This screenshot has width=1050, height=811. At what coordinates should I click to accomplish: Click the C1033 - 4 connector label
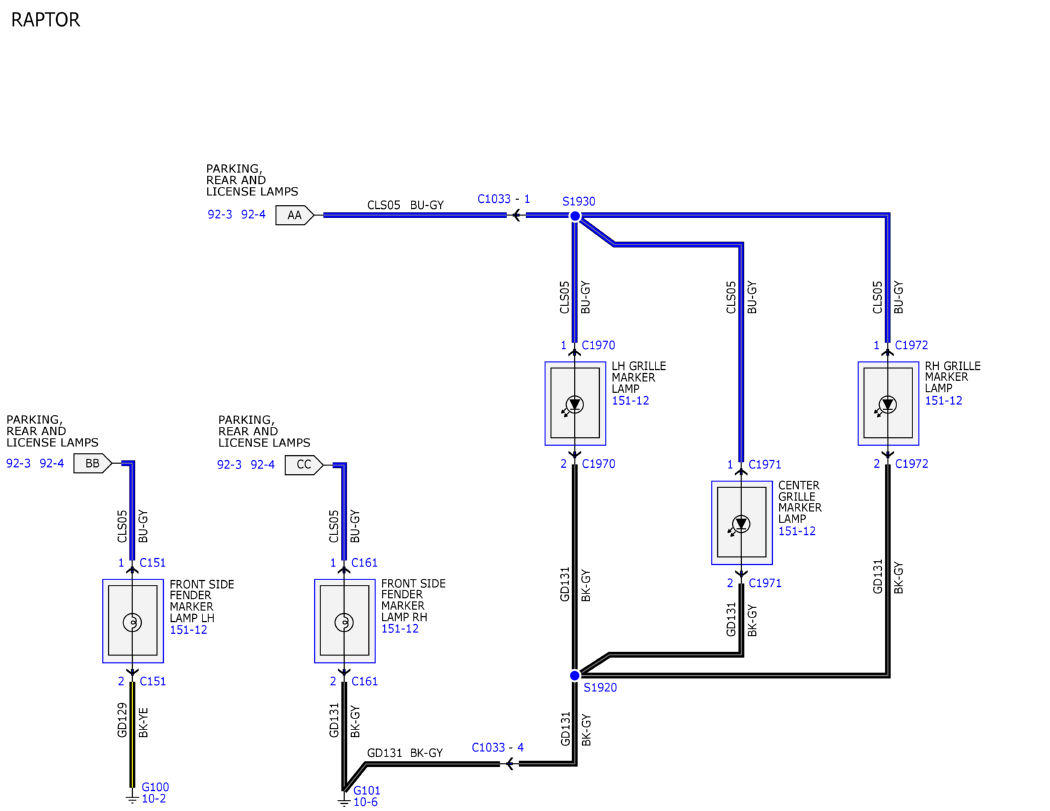pos(498,747)
